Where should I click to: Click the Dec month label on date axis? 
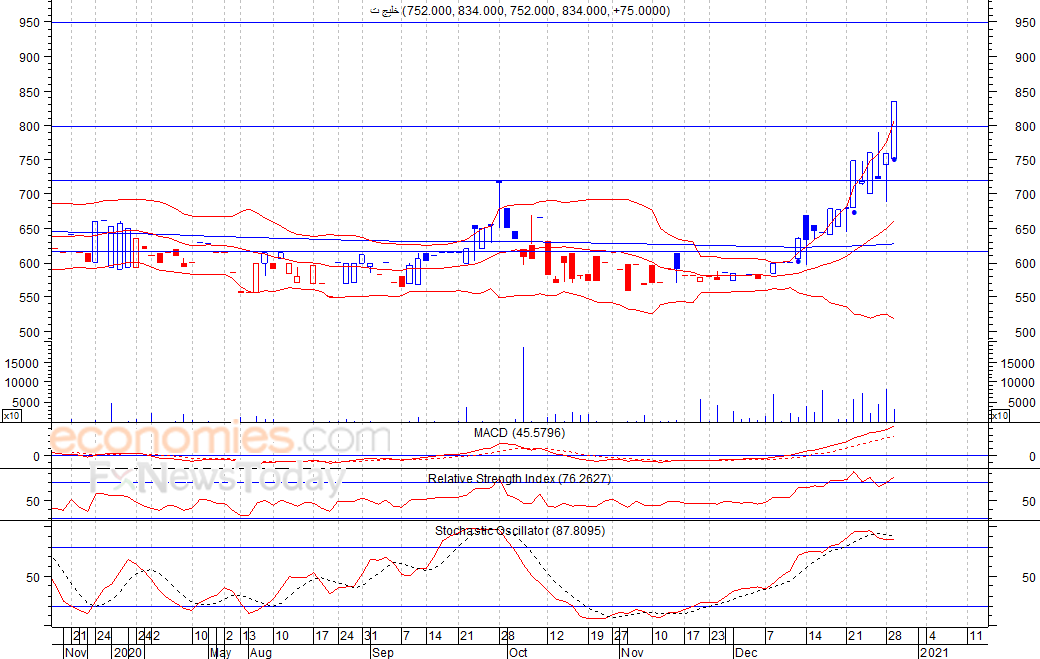click(746, 652)
